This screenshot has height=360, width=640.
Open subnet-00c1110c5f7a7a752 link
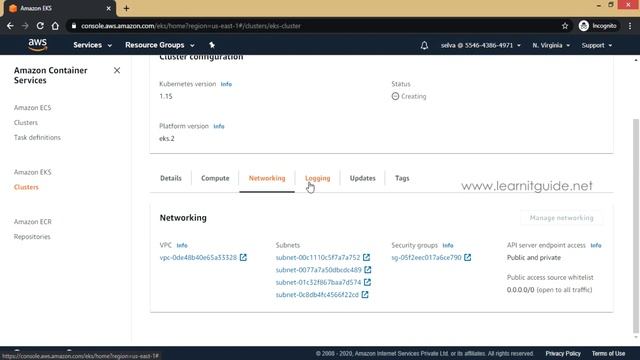[318, 257]
